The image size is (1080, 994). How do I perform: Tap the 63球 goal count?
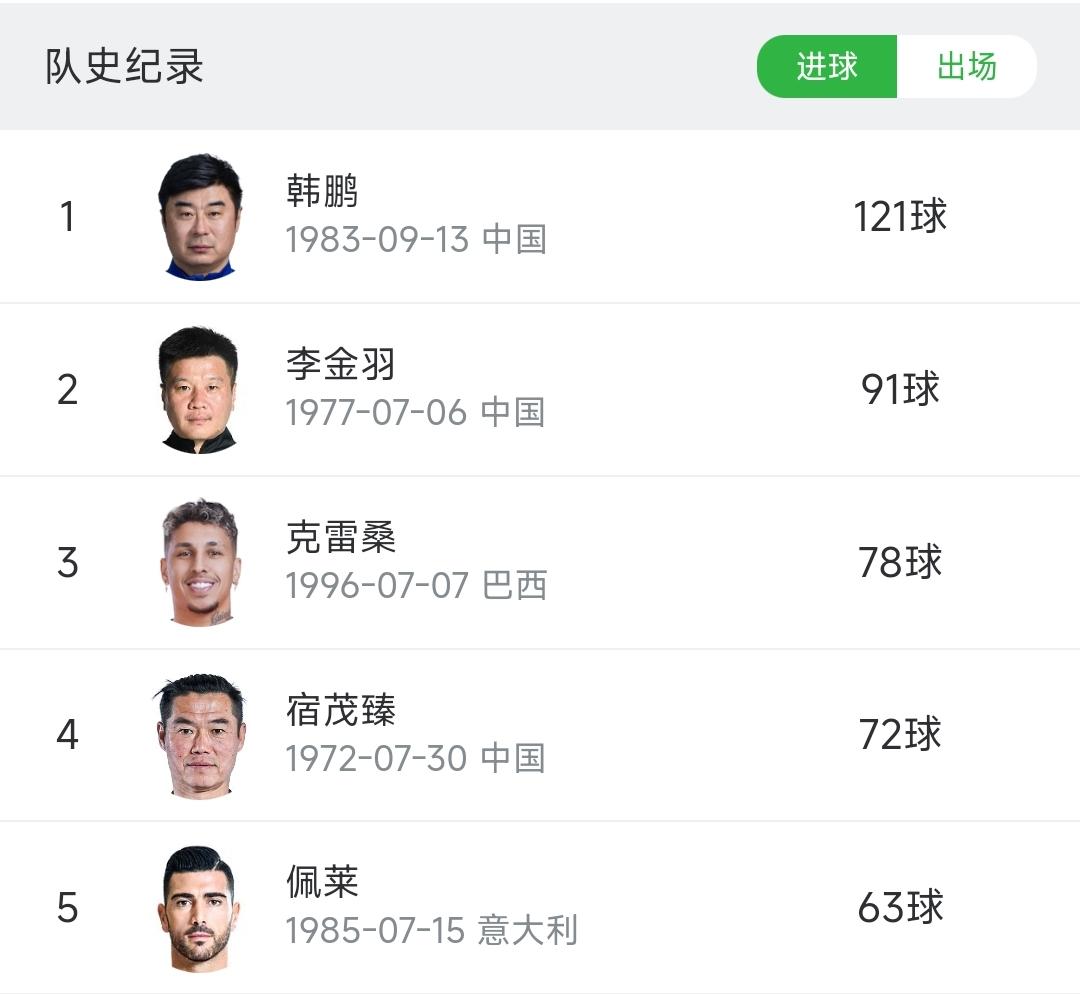click(x=900, y=908)
